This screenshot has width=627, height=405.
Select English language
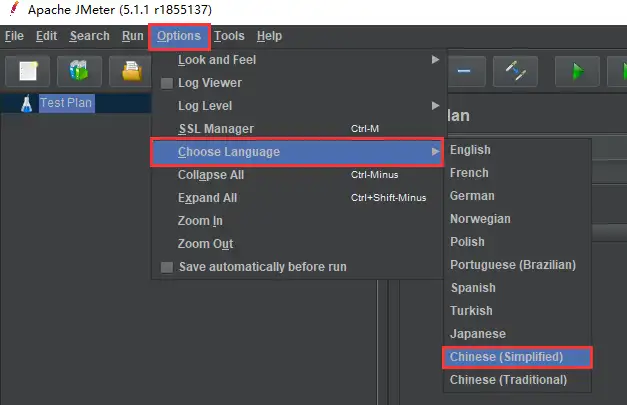(x=517, y=150)
